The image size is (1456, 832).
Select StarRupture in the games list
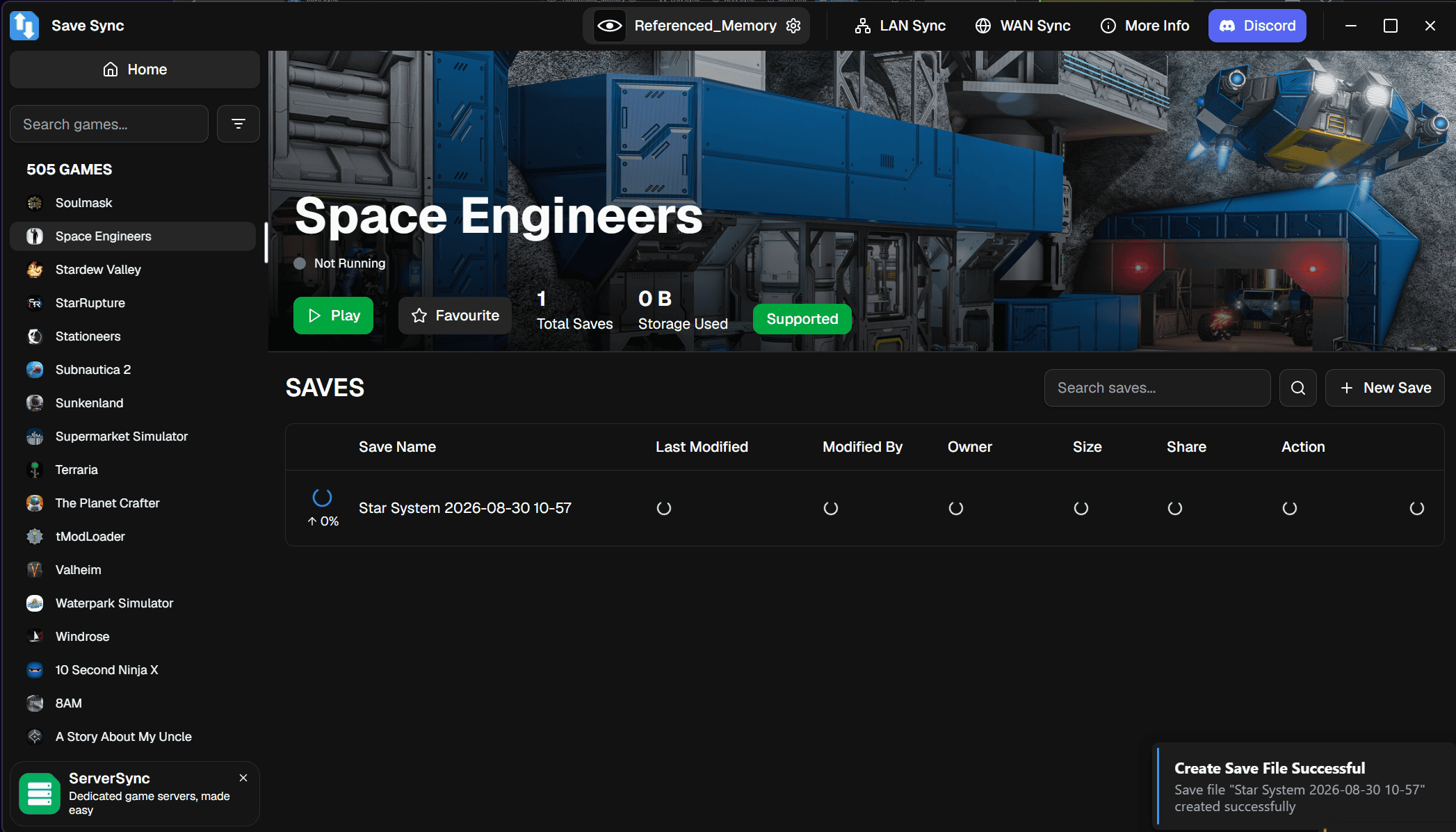[133, 303]
